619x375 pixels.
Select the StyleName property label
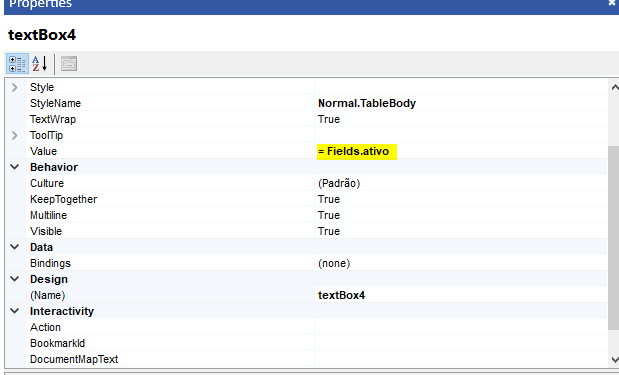pos(55,103)
